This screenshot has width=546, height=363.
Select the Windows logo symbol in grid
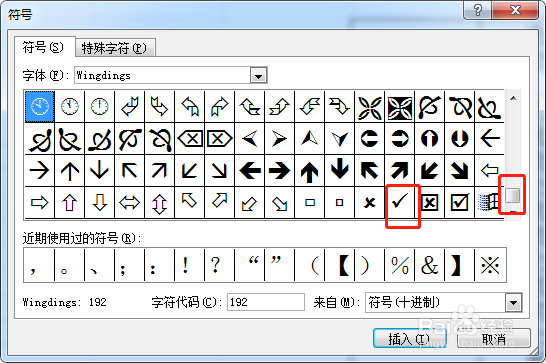[x=489, y=202]
